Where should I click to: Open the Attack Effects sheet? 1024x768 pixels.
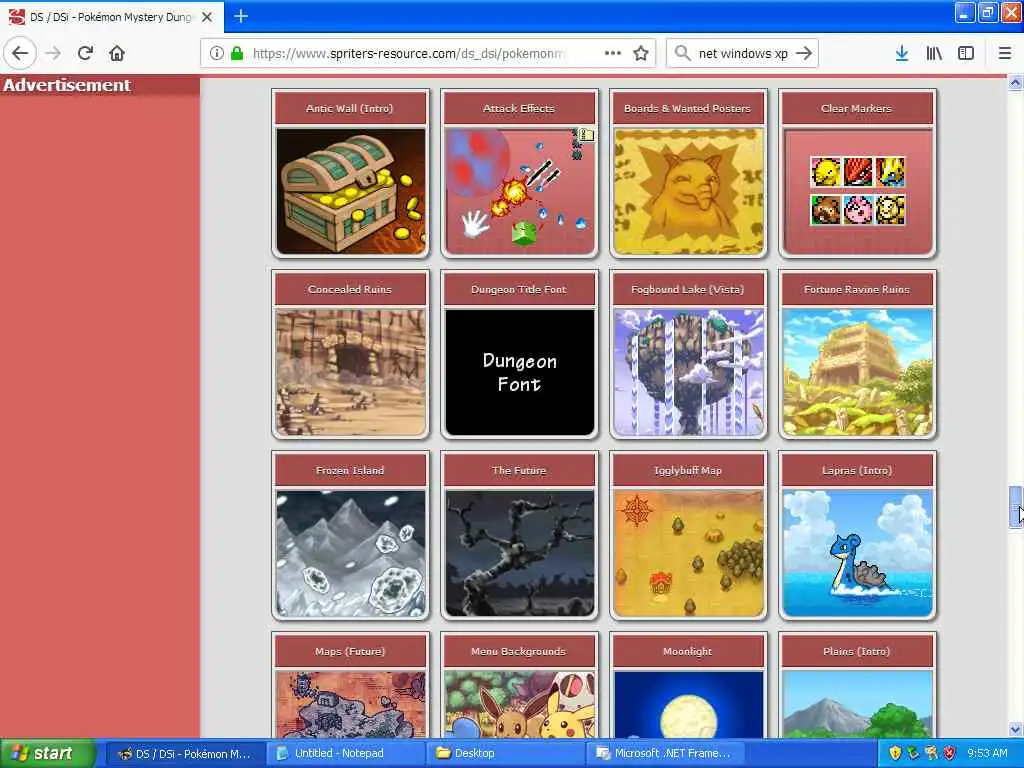coord(519,173)
